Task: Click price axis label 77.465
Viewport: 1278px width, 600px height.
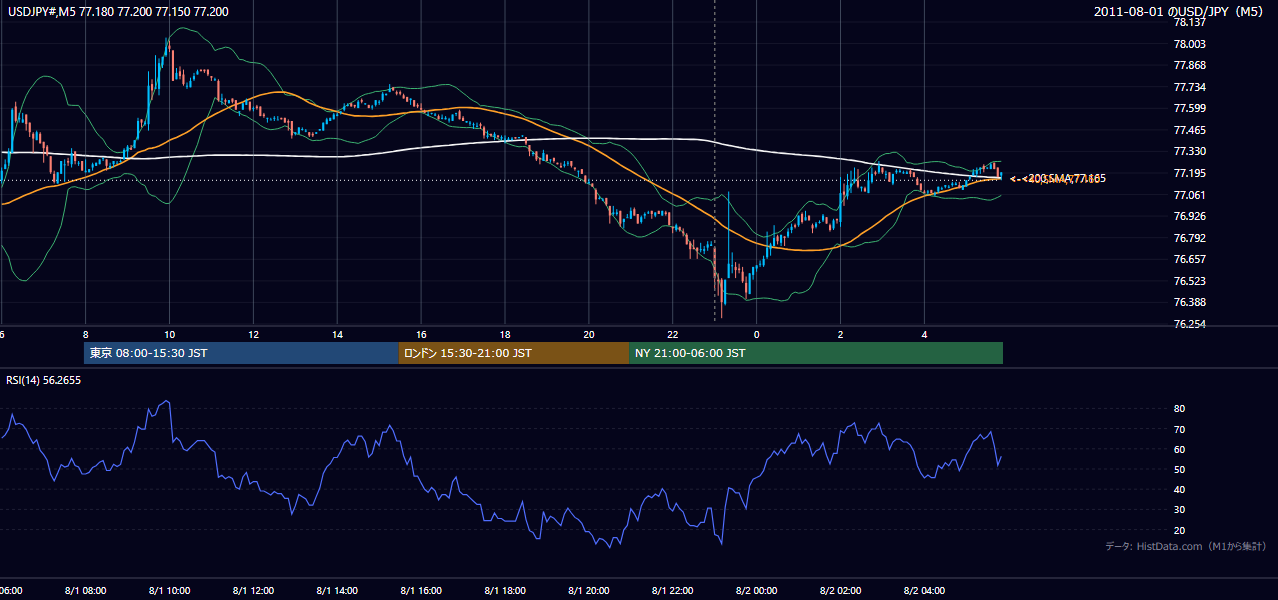Action: (1190, 130)
